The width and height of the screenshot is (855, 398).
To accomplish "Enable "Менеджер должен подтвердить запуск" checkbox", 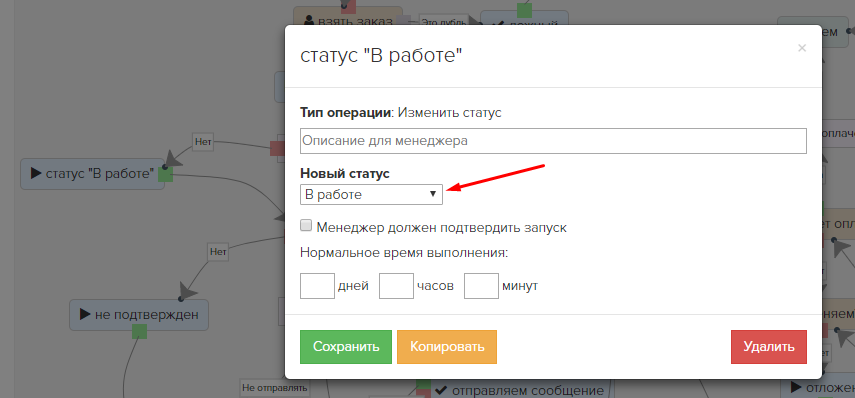I will click(306, 226).
